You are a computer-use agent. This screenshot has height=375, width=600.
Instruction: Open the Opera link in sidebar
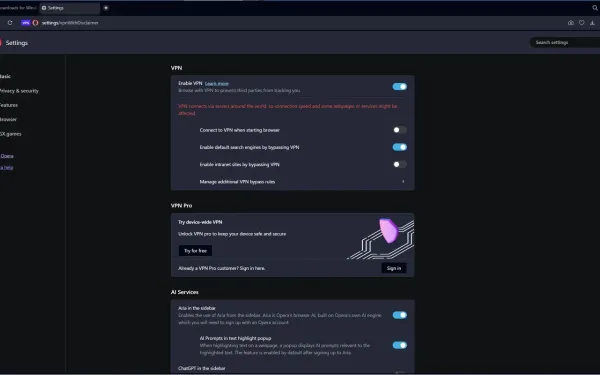click(7, 156)
